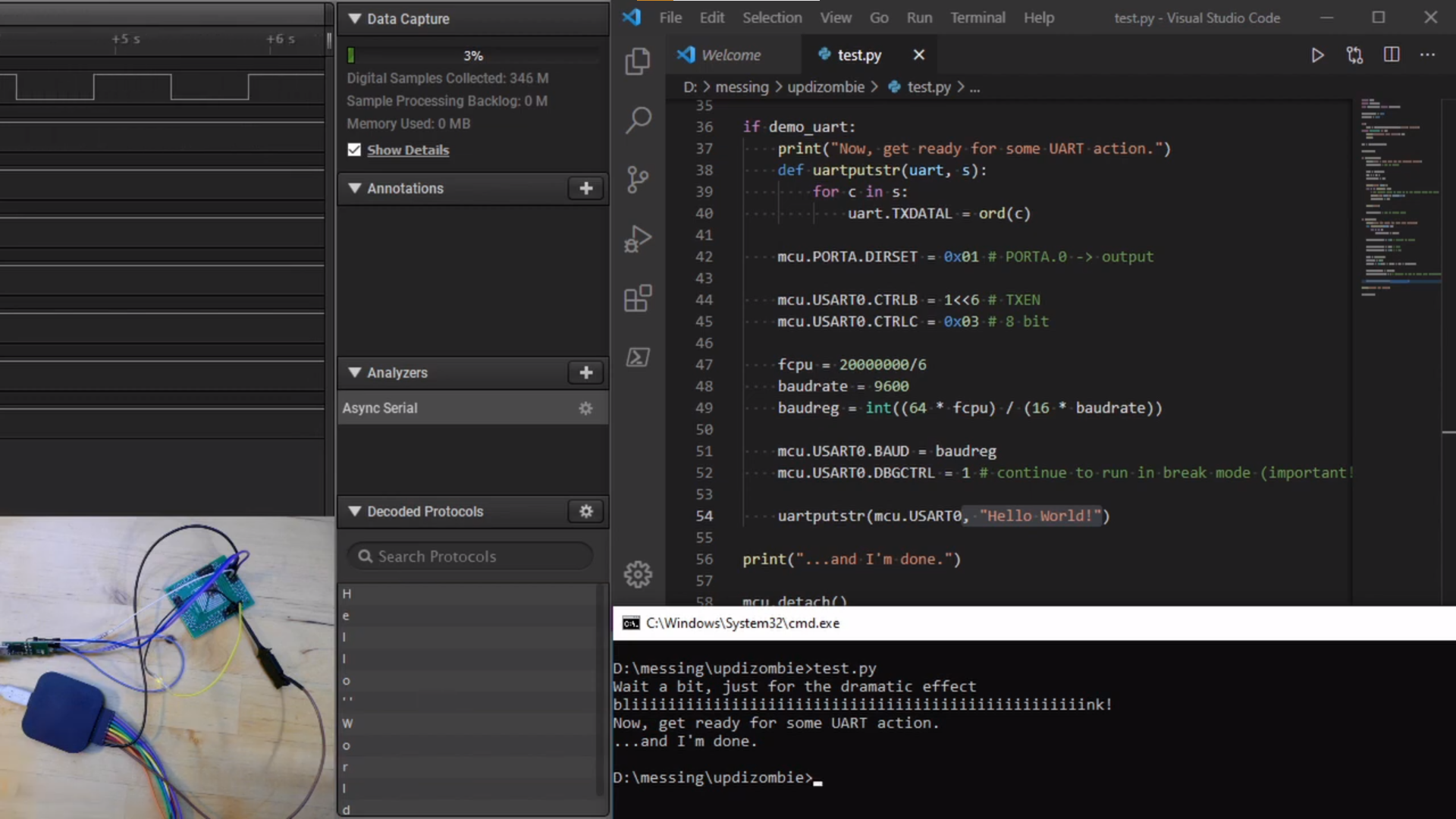Collapse the Decoded Protocols section
Image resolution: width=1456 pixels, height=819 pixels.
[354, 511]
